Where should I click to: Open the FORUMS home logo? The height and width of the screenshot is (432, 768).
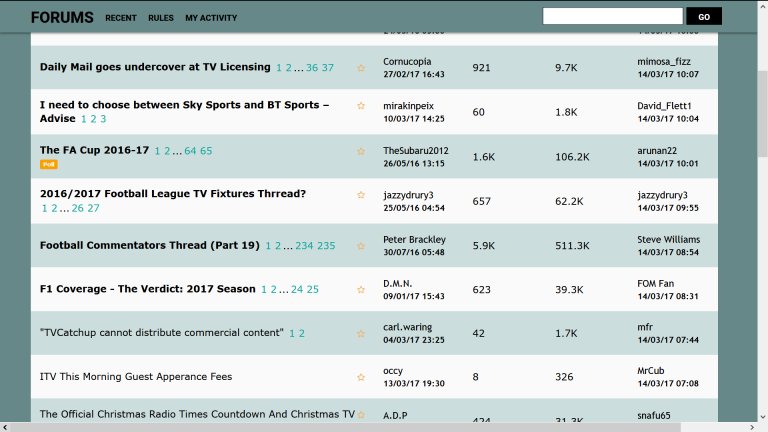pos(62,18)
